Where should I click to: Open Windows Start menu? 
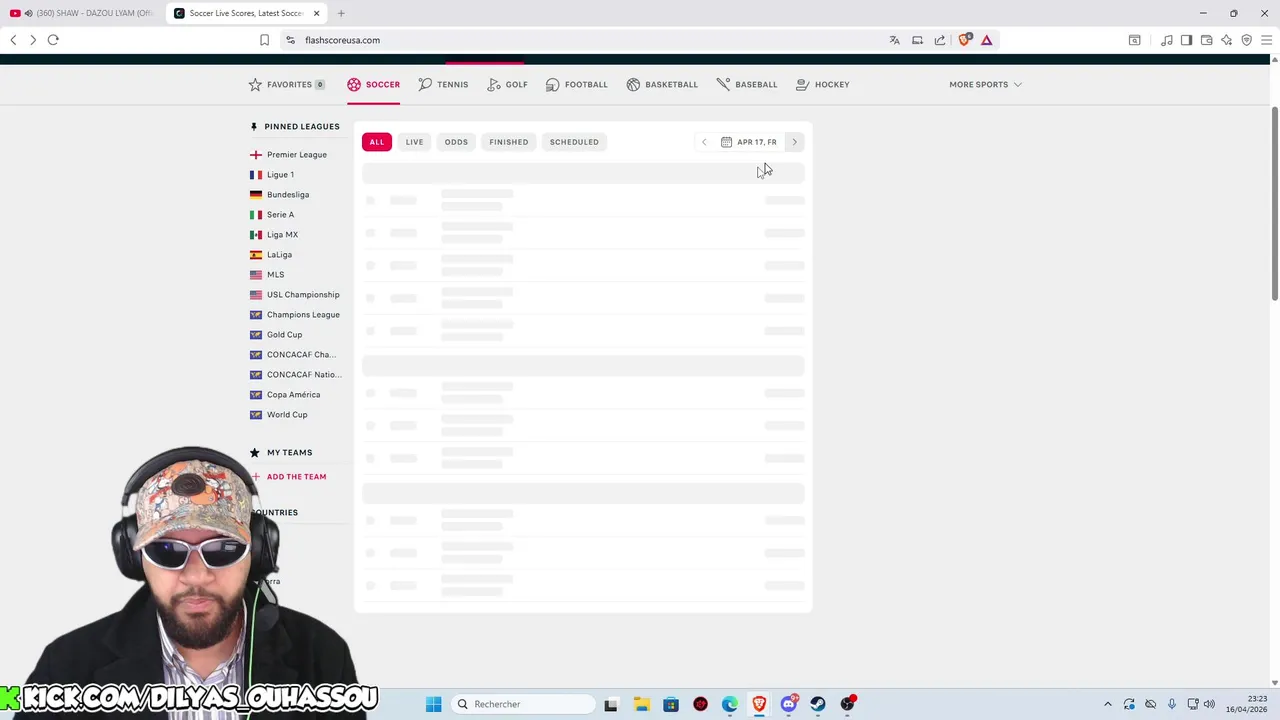click(x=433, y=704)
